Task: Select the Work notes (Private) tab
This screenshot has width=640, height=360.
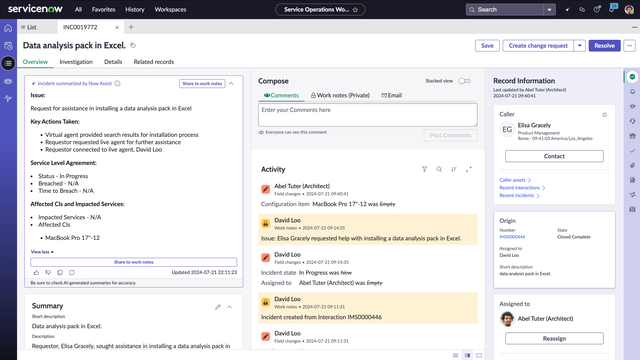Action: (x=340, y=95)
